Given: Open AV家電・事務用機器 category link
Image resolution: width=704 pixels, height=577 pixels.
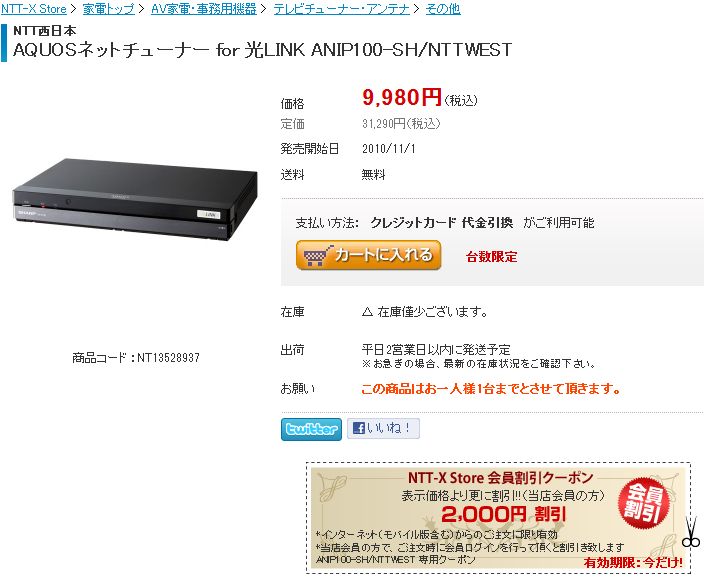Looking at the screenshot, I should 204,9.
